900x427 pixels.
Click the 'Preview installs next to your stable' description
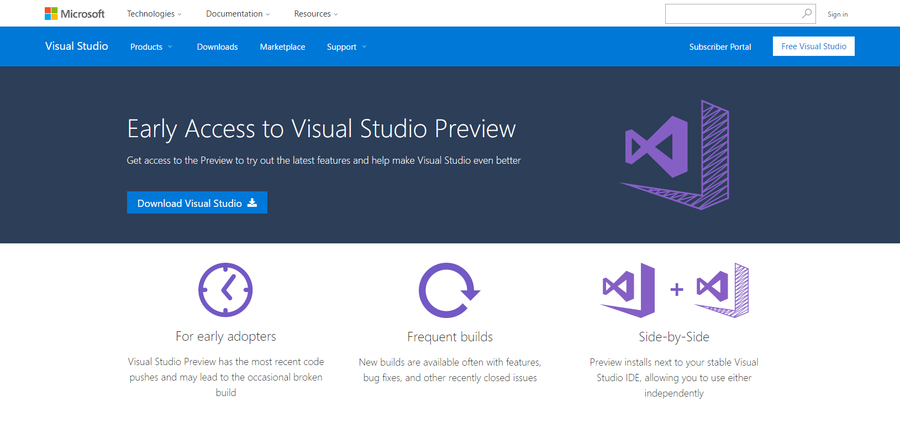[x=674, y=378]
